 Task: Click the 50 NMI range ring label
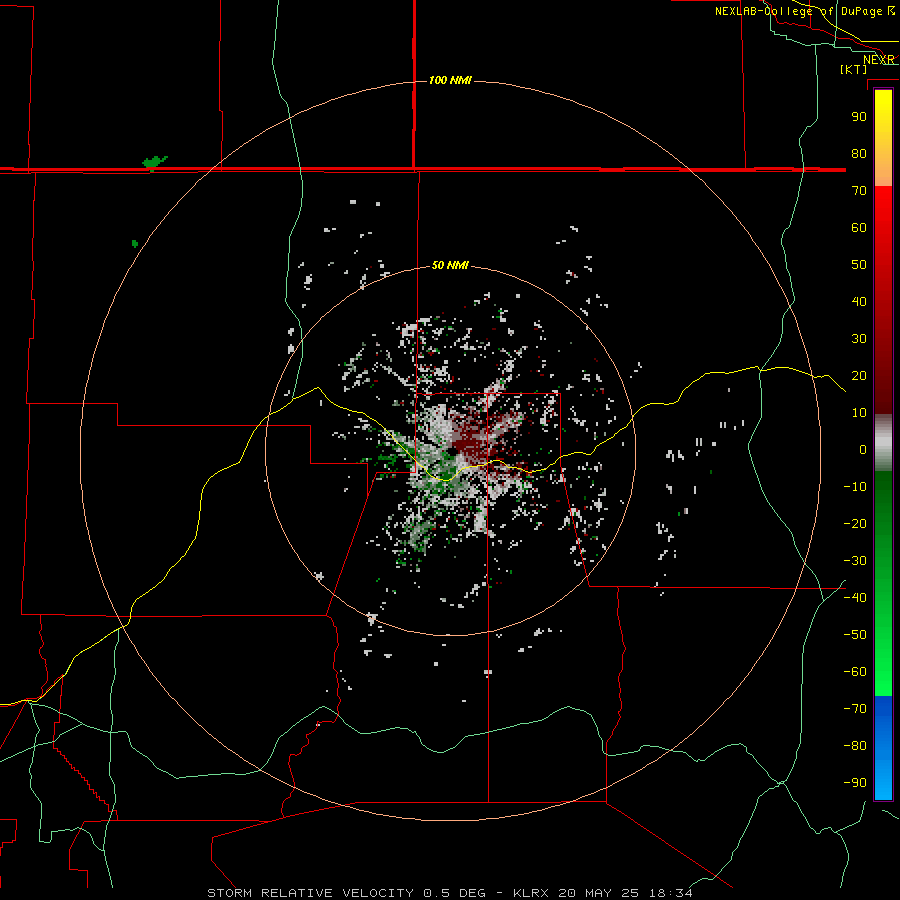click(450, 265)
